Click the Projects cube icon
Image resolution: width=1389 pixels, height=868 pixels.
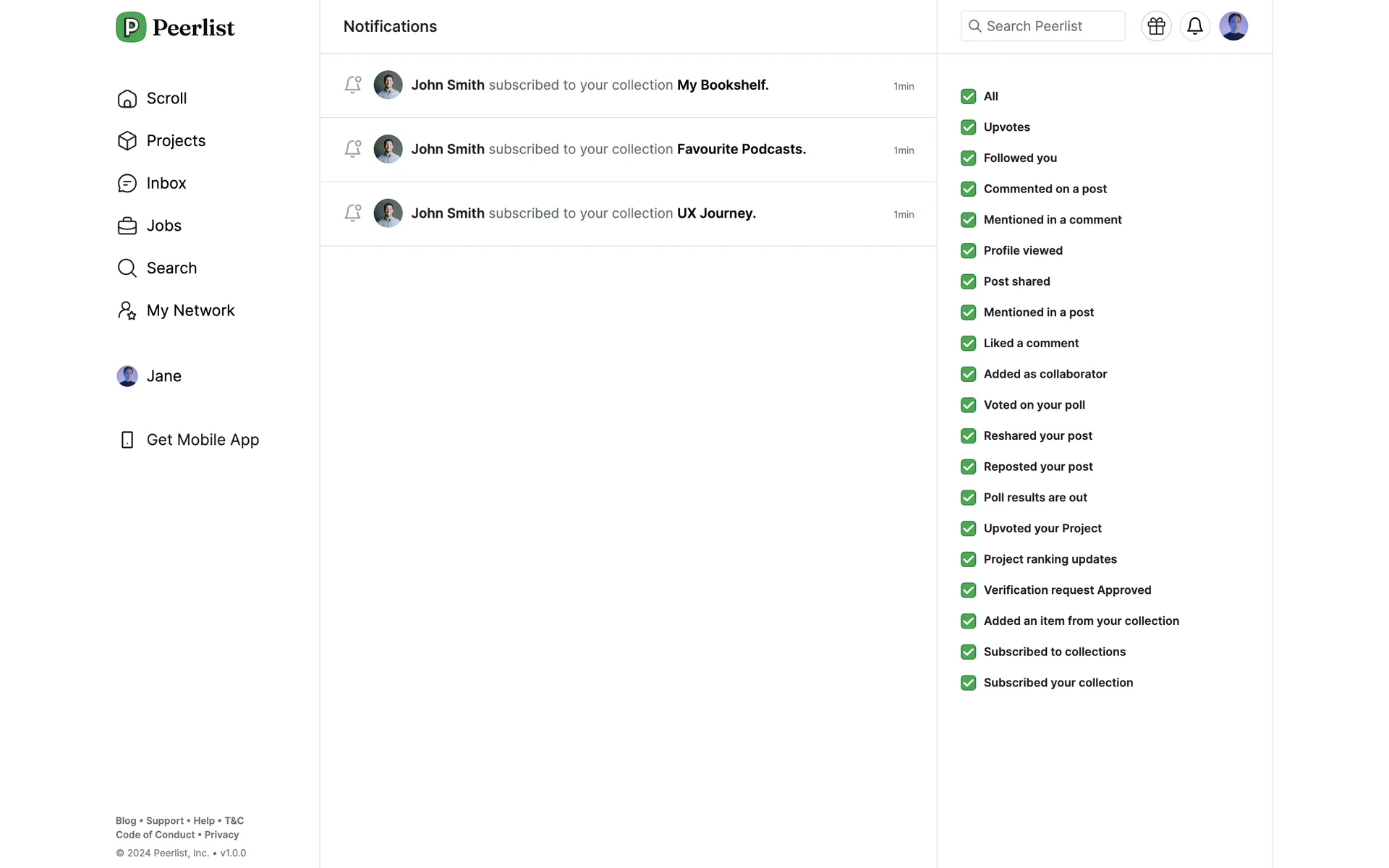[x=127, y=141]
